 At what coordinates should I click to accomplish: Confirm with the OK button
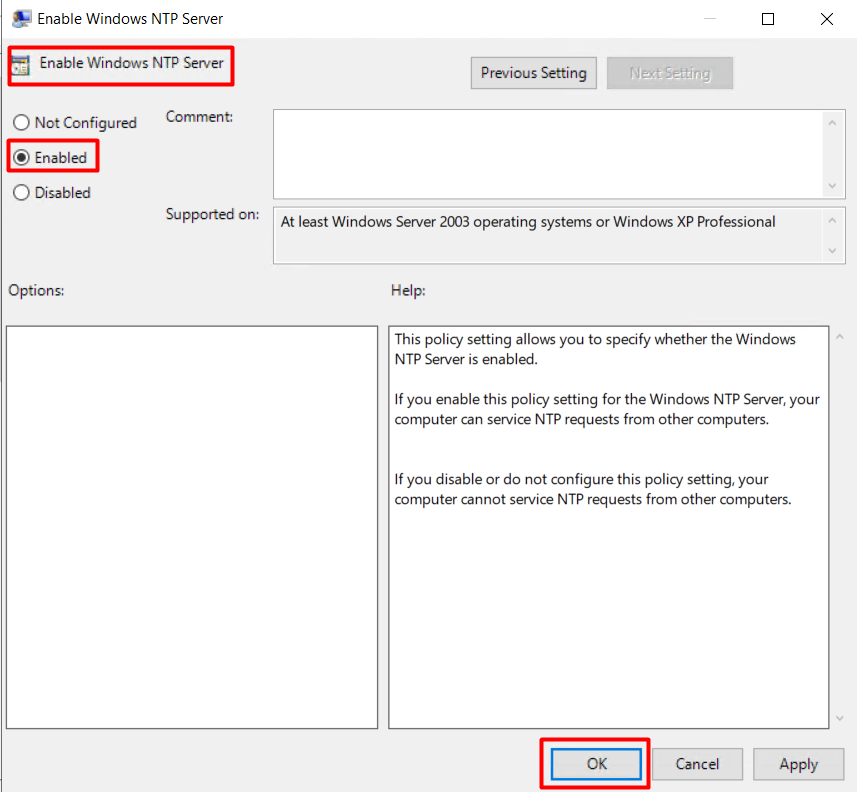tap(596, 764)
